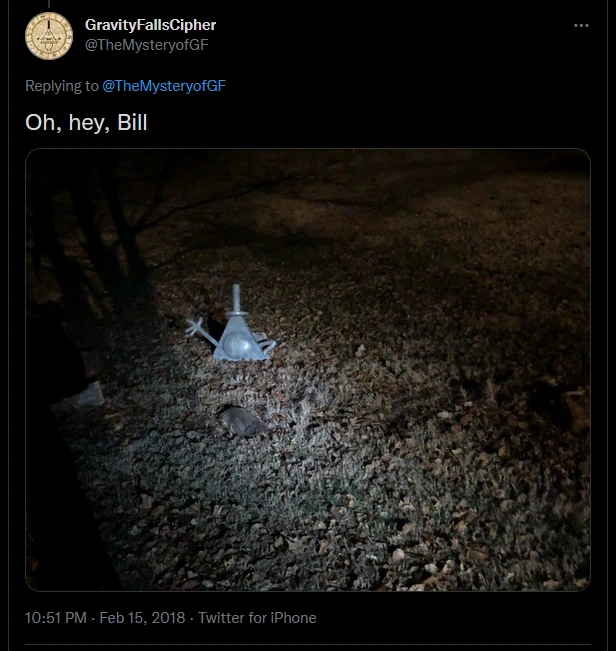
Task: Click the statue's round eye in the photo
Action: point(237,345)
